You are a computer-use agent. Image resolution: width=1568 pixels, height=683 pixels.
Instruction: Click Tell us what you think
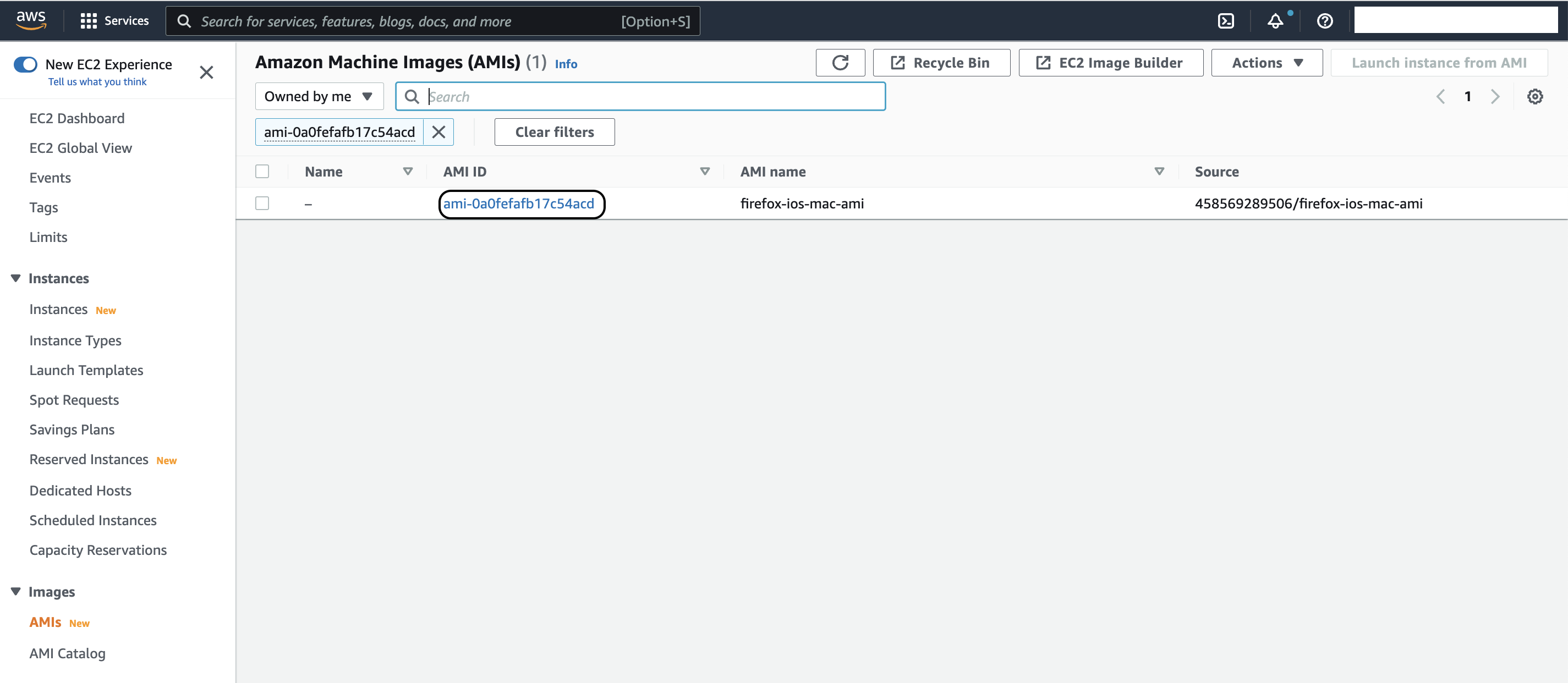point(97,81)
